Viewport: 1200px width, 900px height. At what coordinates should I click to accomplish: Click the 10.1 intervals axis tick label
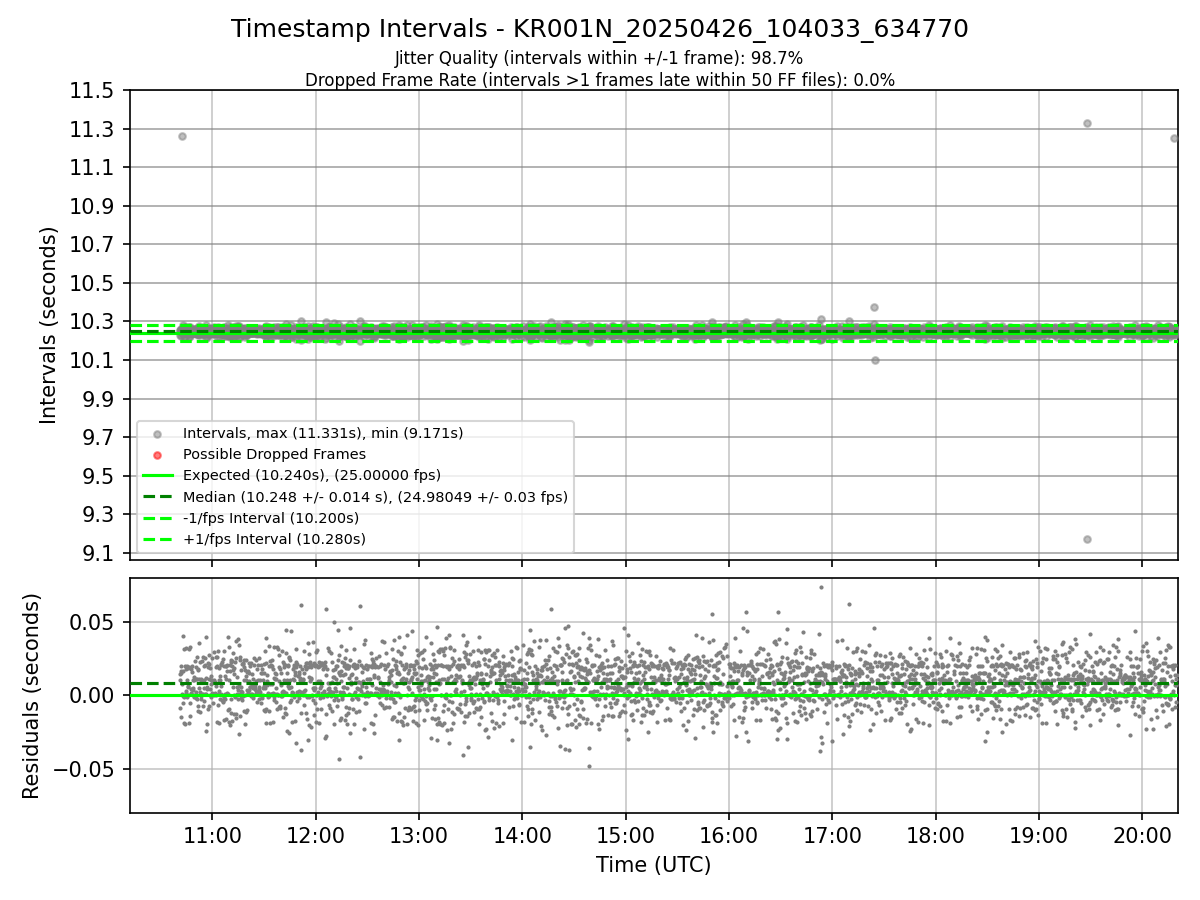coord(91,361)
